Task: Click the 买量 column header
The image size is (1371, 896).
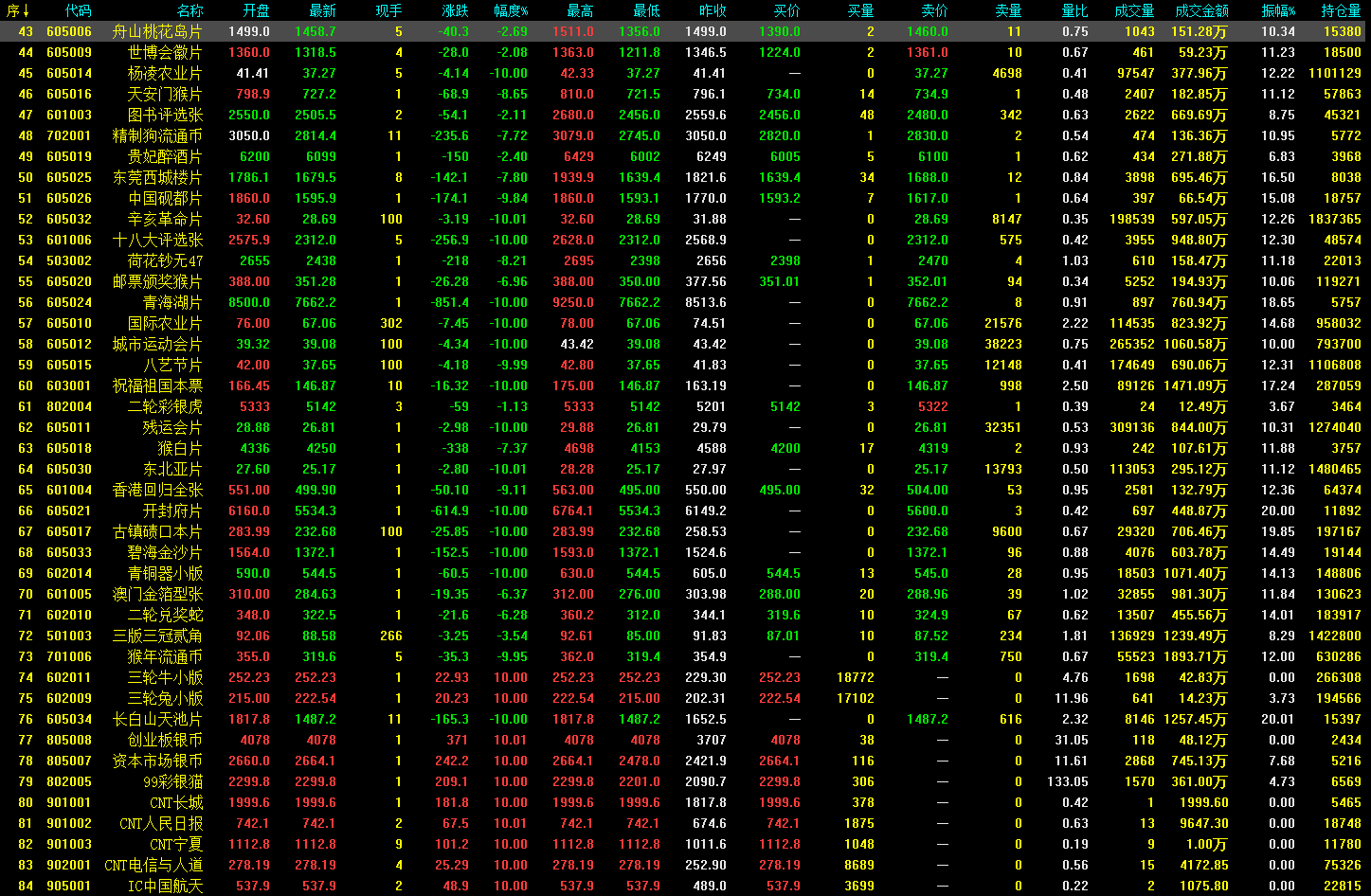Action: 861,10
